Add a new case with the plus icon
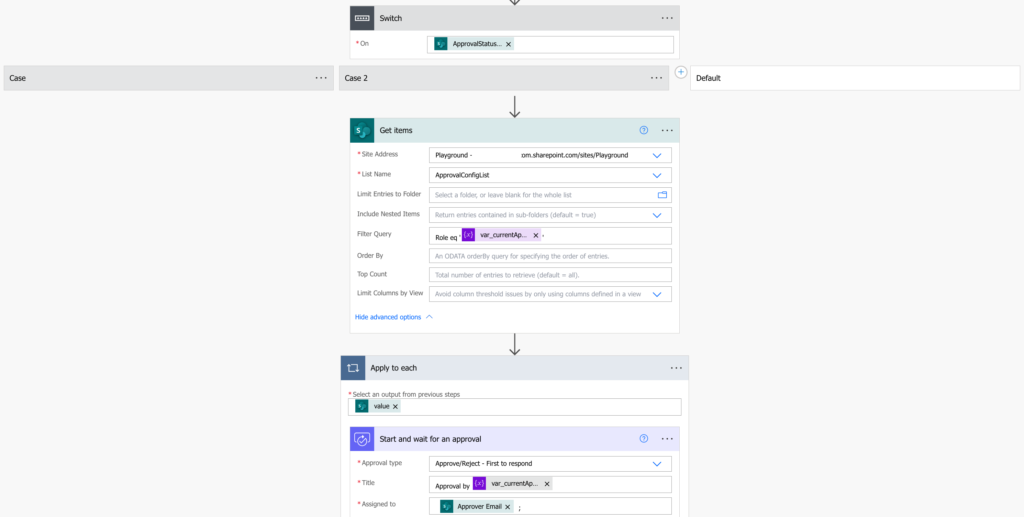The image size is (1024, 517). 681,72
